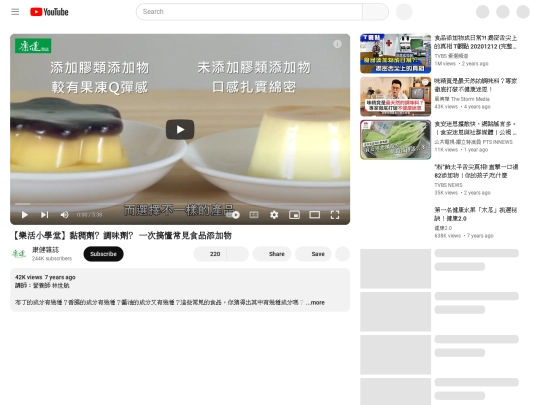Toggle closed captions CC button

[254, 215]
